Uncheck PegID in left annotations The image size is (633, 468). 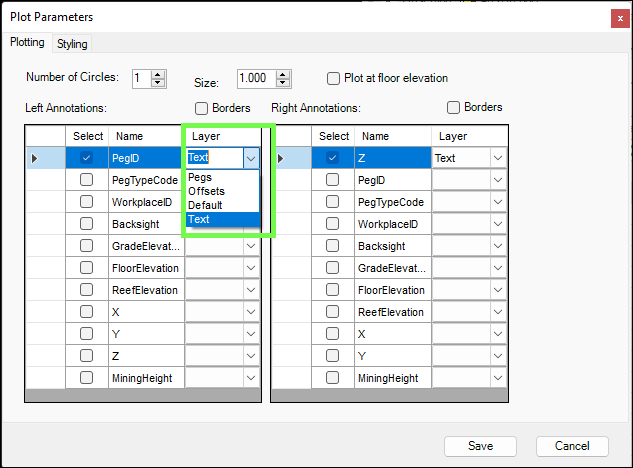pyautogui.click(x=87, y=158)
